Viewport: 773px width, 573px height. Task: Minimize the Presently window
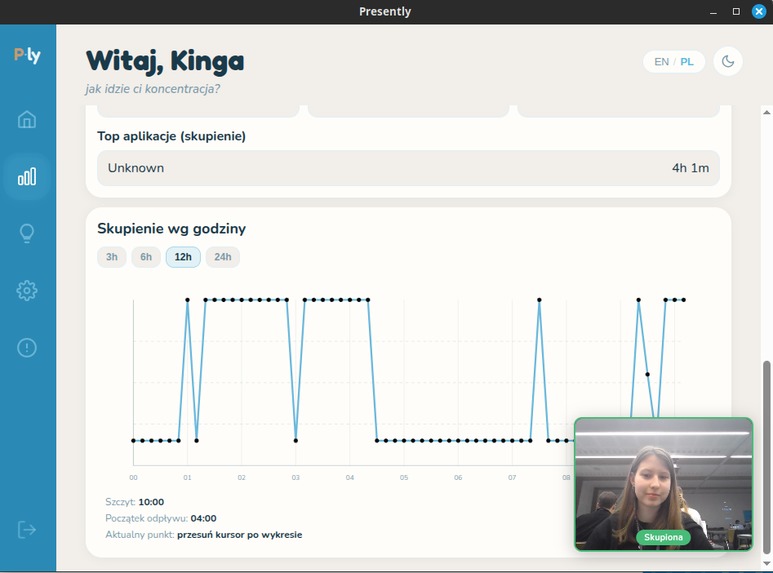click(713, 12)
